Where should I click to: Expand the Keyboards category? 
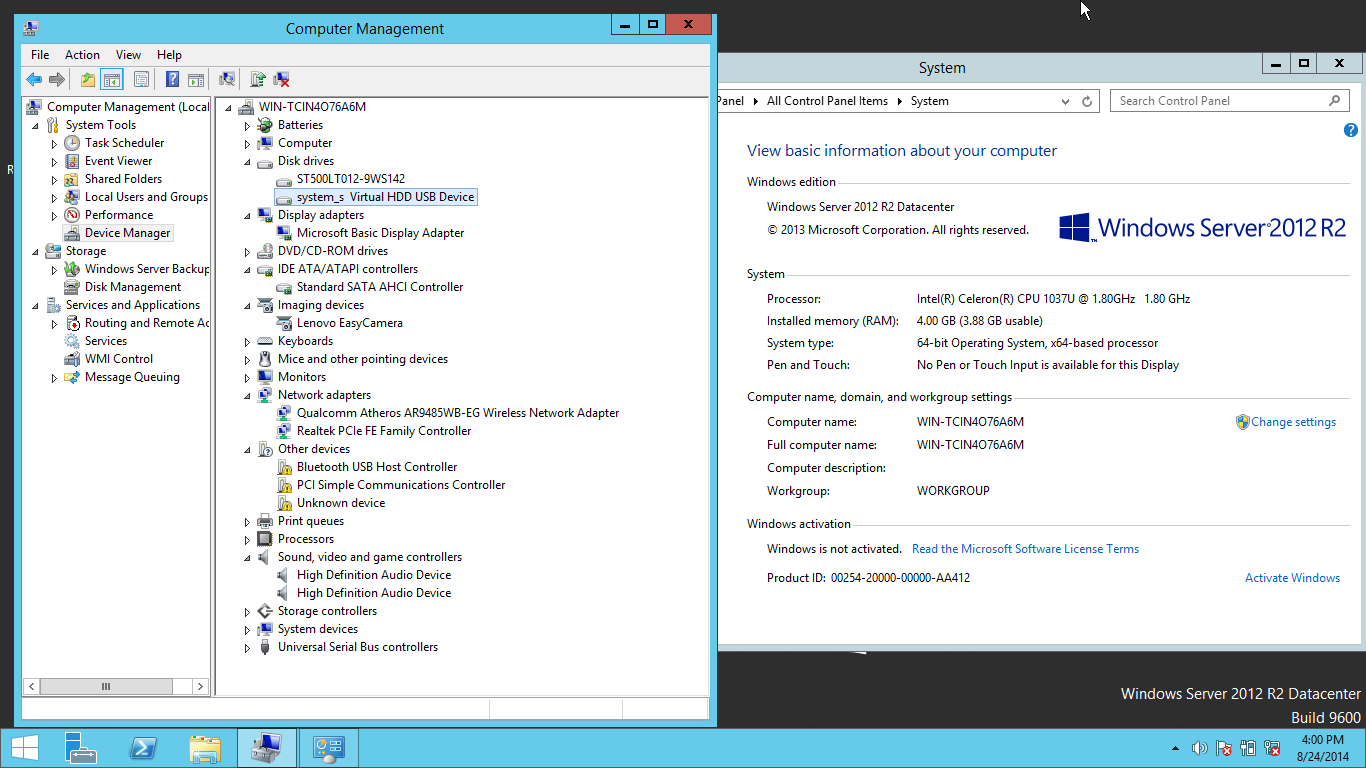click(248, 342)
